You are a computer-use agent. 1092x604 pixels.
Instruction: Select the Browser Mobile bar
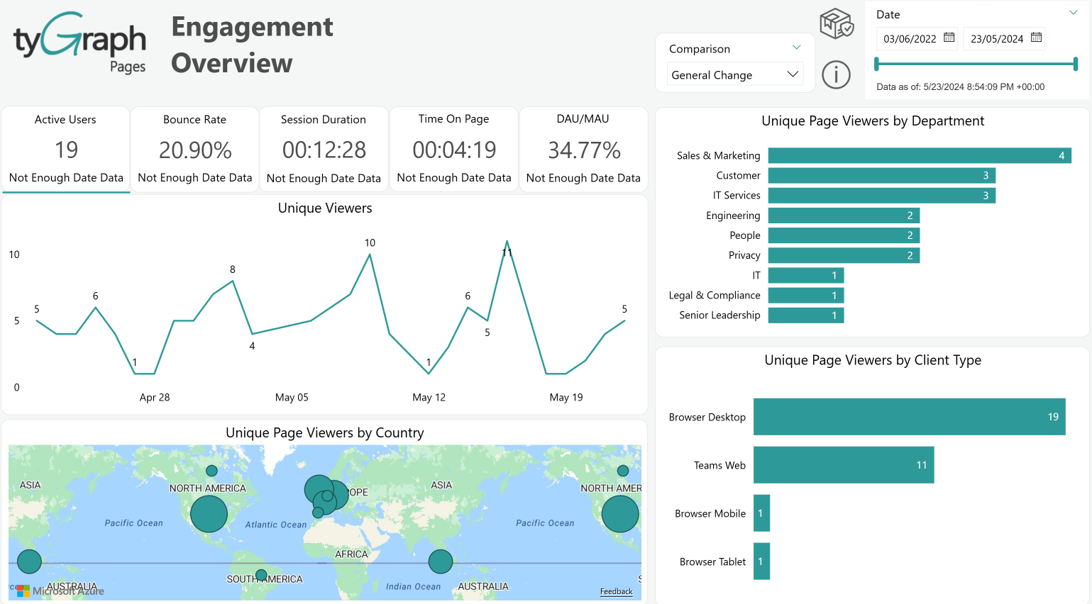tap(761, 513)
